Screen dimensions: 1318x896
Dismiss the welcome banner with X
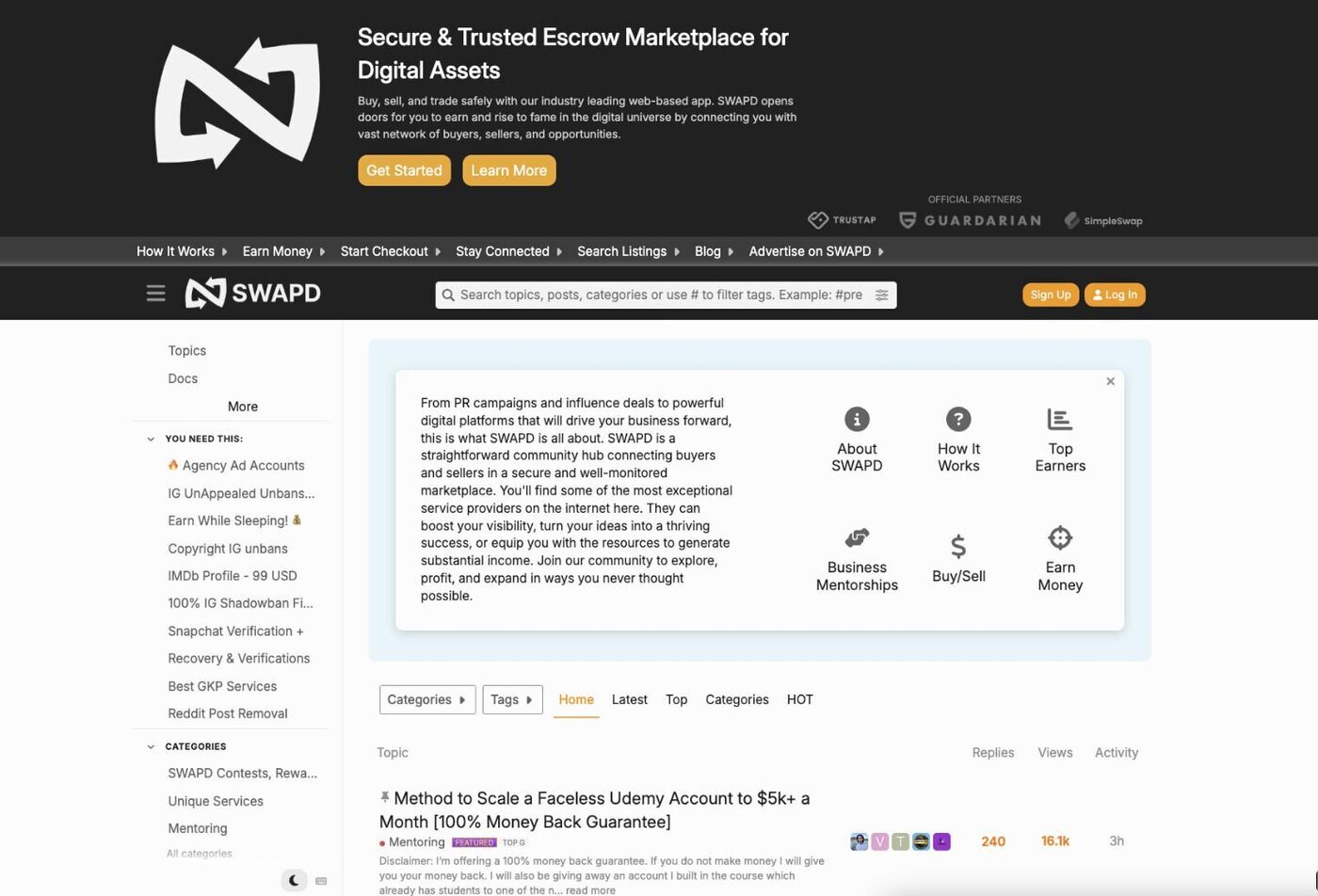[1110, 381]
